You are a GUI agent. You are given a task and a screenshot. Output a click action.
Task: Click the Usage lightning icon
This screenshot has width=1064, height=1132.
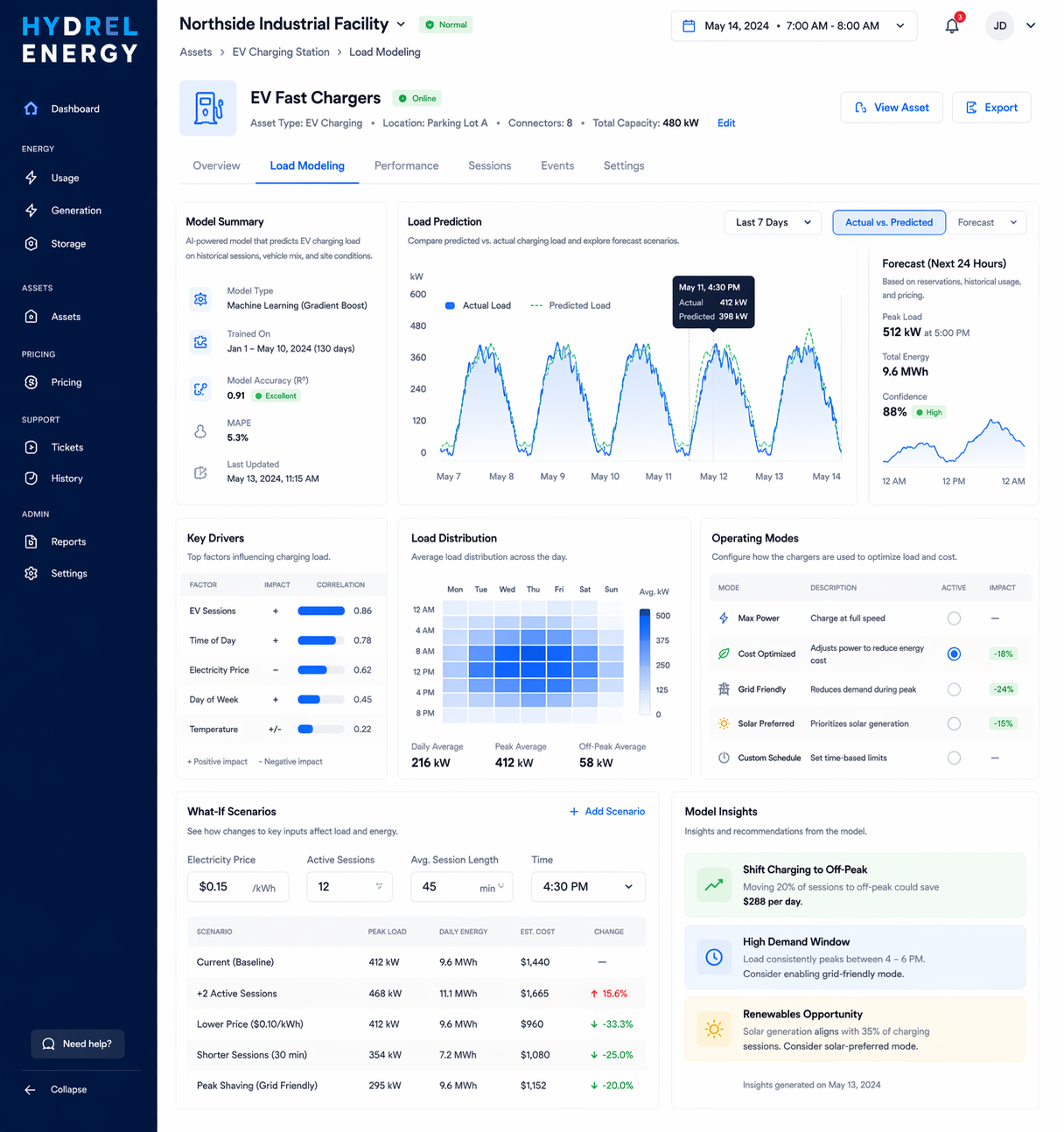31,178
